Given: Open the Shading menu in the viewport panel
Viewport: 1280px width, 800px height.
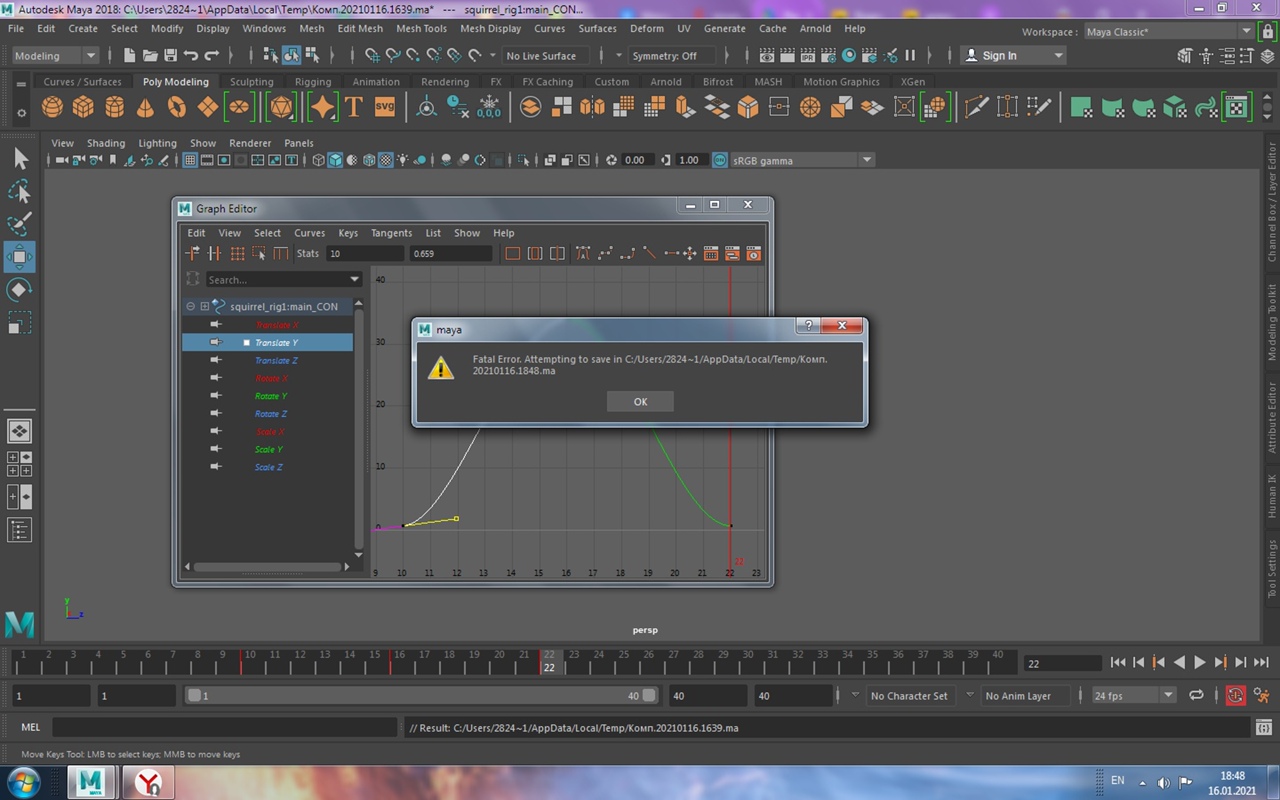Looking at the screenshot, I should (x=106, y=143).
